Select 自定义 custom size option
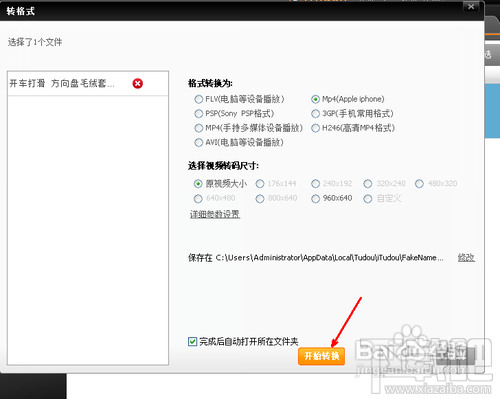 [x=368, y=199]
